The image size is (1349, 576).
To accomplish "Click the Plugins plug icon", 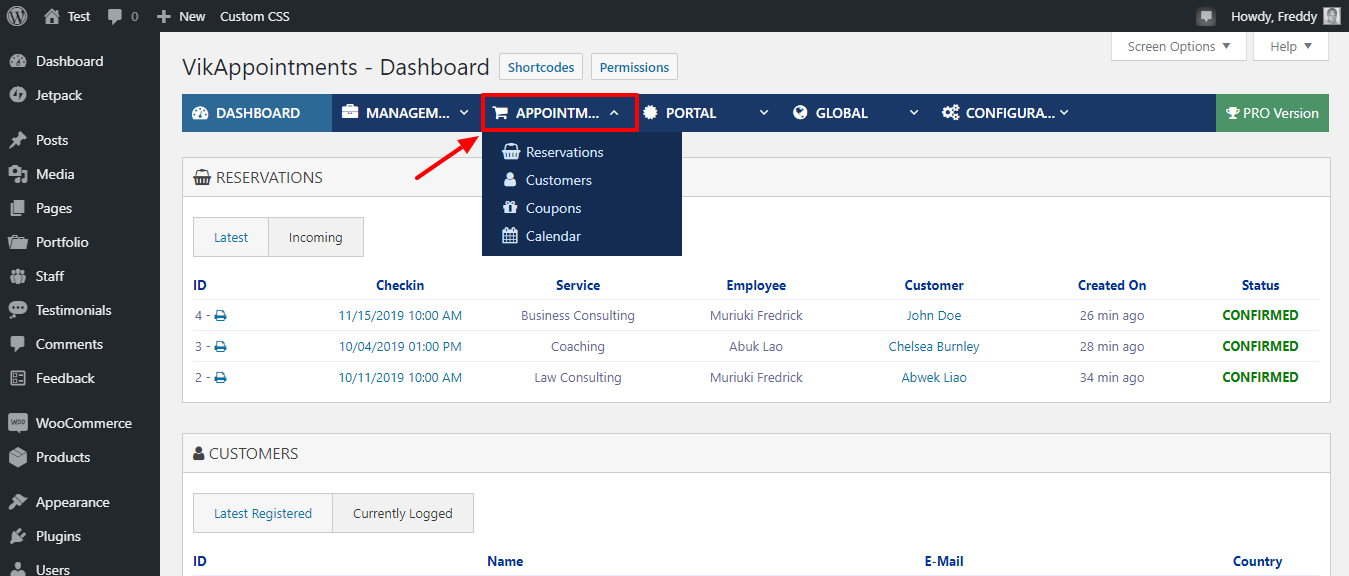I will click(x=18, y=536).
